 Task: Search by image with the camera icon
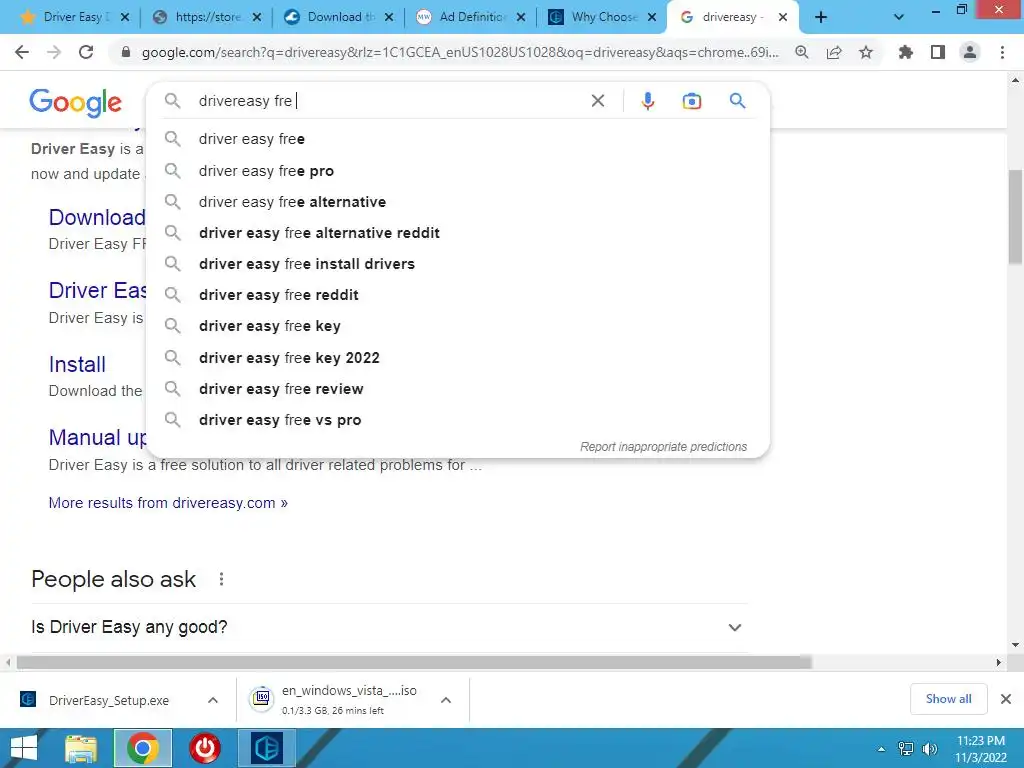point(692,101)
